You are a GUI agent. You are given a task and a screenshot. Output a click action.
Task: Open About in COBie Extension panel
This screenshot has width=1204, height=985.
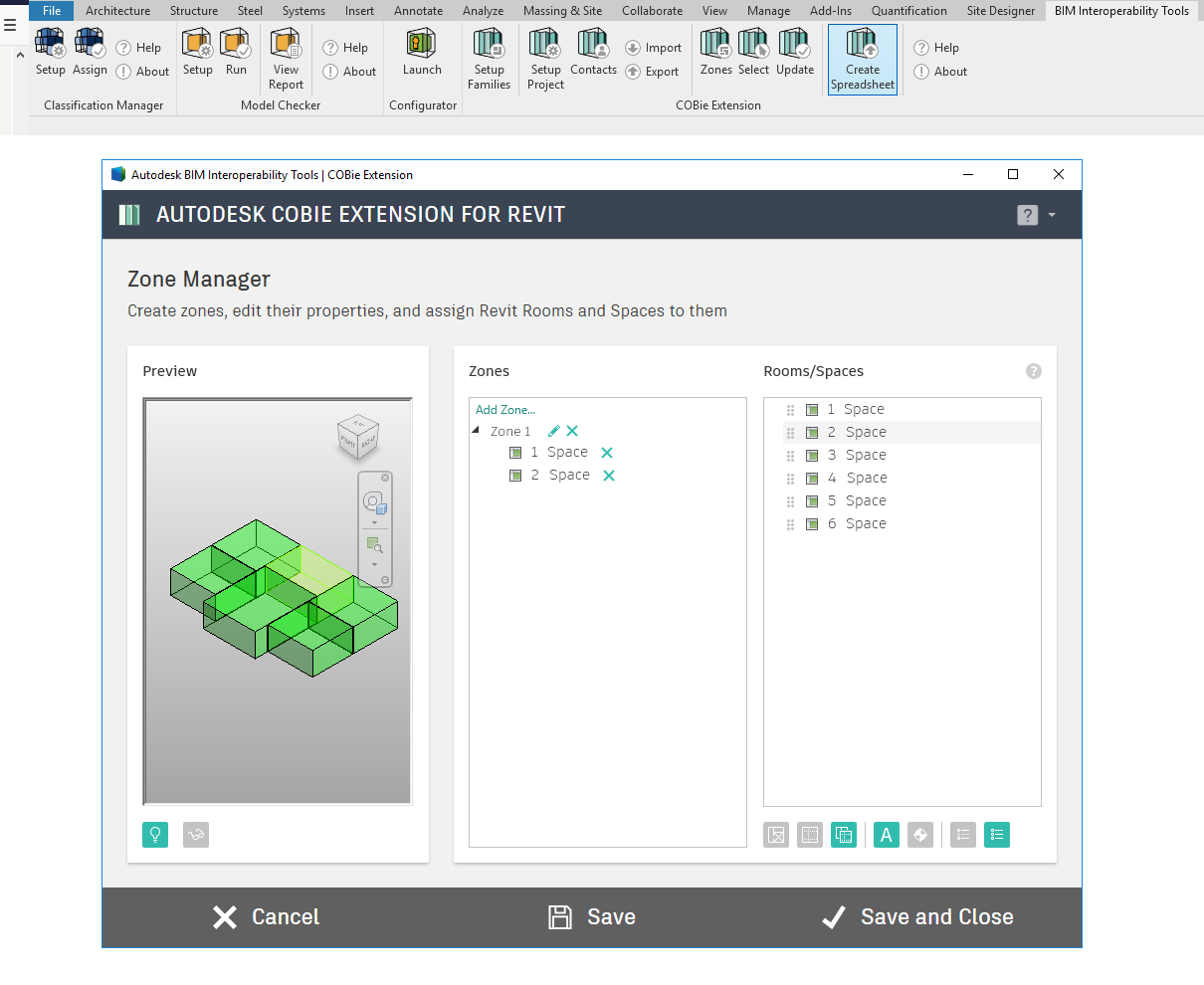(x=940, y=72)
